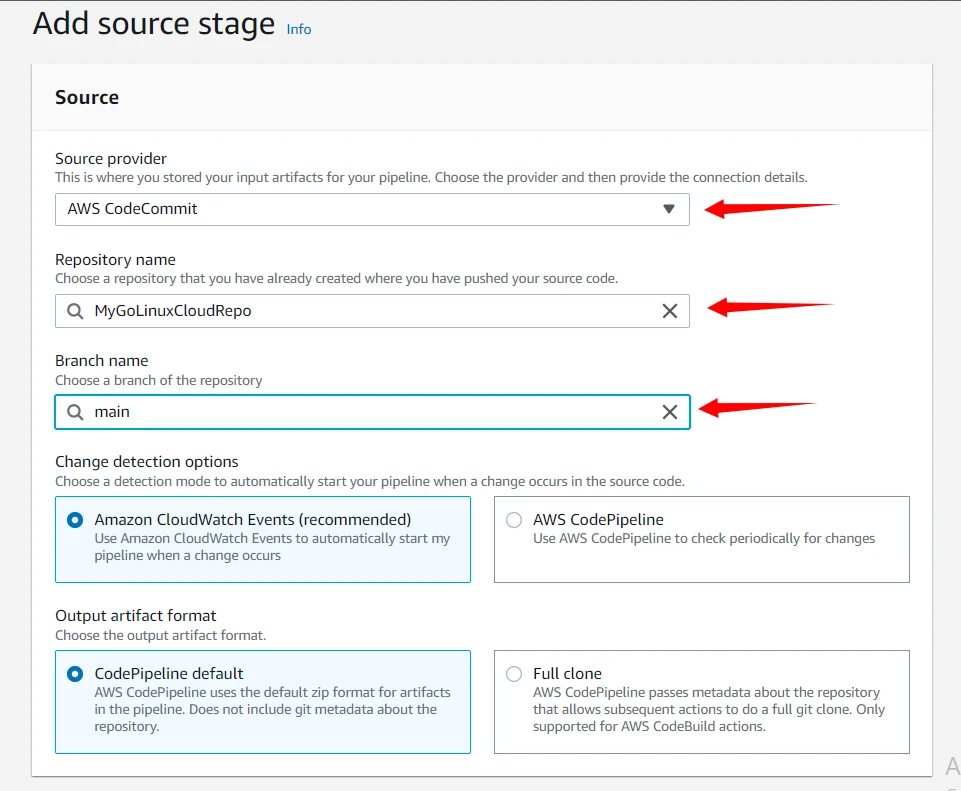
Task: Clear the MyGoLinuxCloudRepo repository name
Action: coord(670,311)
